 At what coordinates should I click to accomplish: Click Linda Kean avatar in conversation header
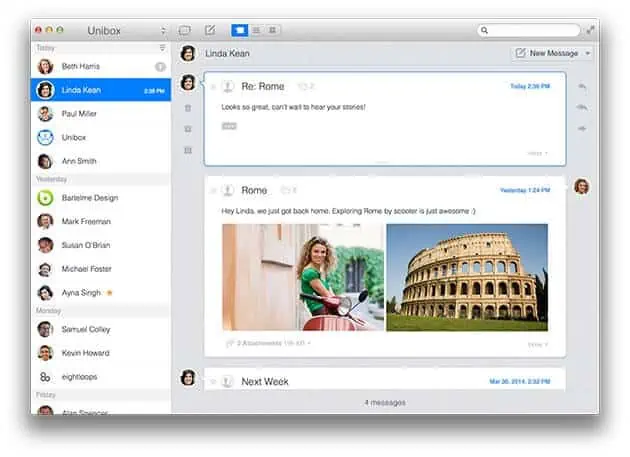click(188, 53)
